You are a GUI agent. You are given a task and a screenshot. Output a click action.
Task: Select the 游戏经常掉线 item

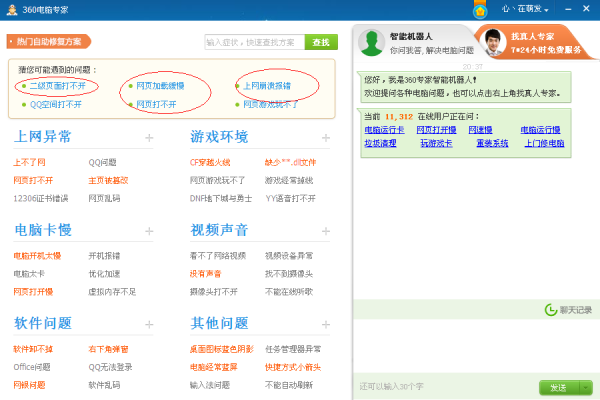(x=289, y=180)
